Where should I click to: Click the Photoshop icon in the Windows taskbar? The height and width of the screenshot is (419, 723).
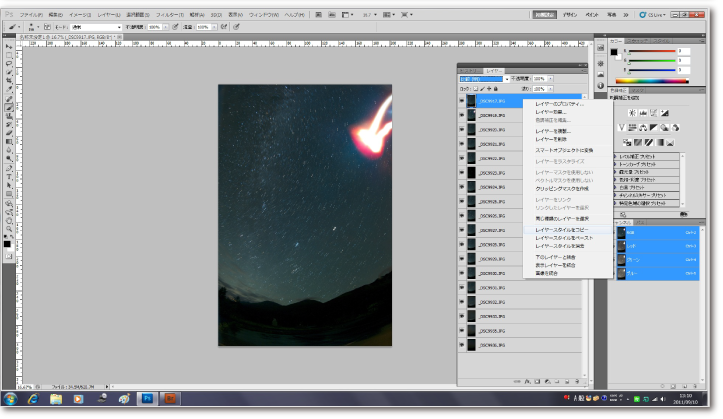149,398
